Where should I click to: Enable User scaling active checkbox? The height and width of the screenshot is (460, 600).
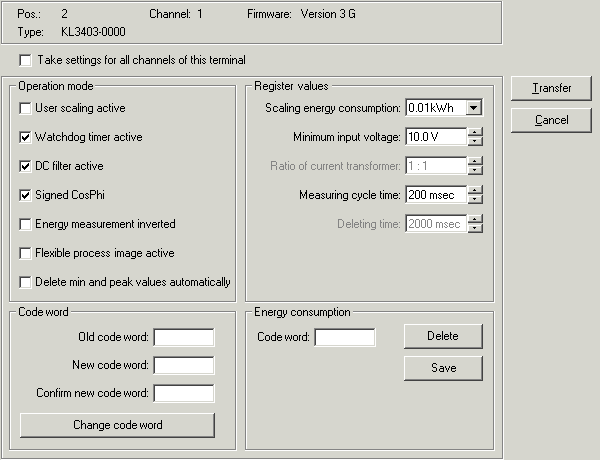pyautogui.click(x=25, y=108)
